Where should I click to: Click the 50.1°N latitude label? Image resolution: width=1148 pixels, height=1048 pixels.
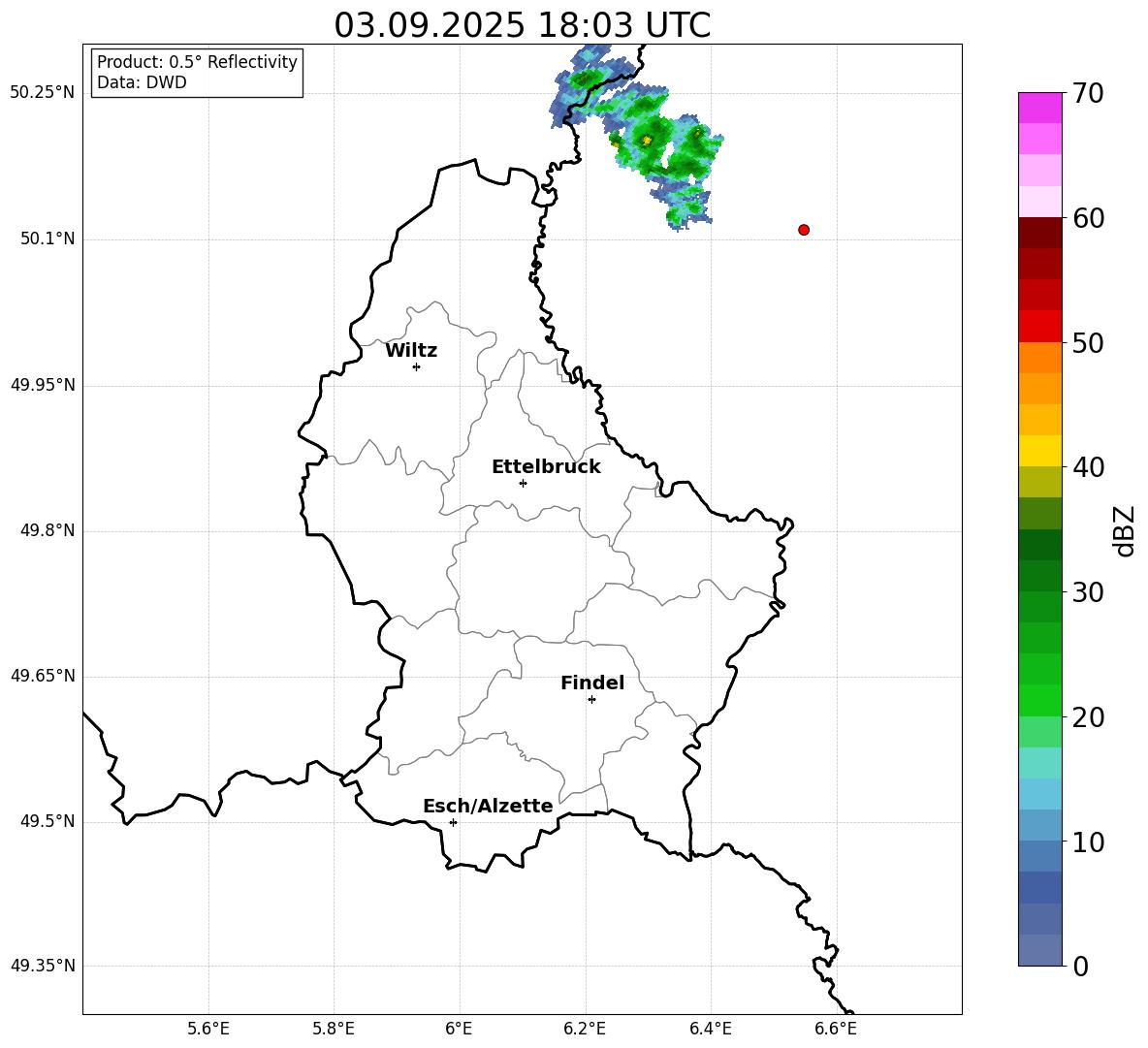[x=48, y=238]
